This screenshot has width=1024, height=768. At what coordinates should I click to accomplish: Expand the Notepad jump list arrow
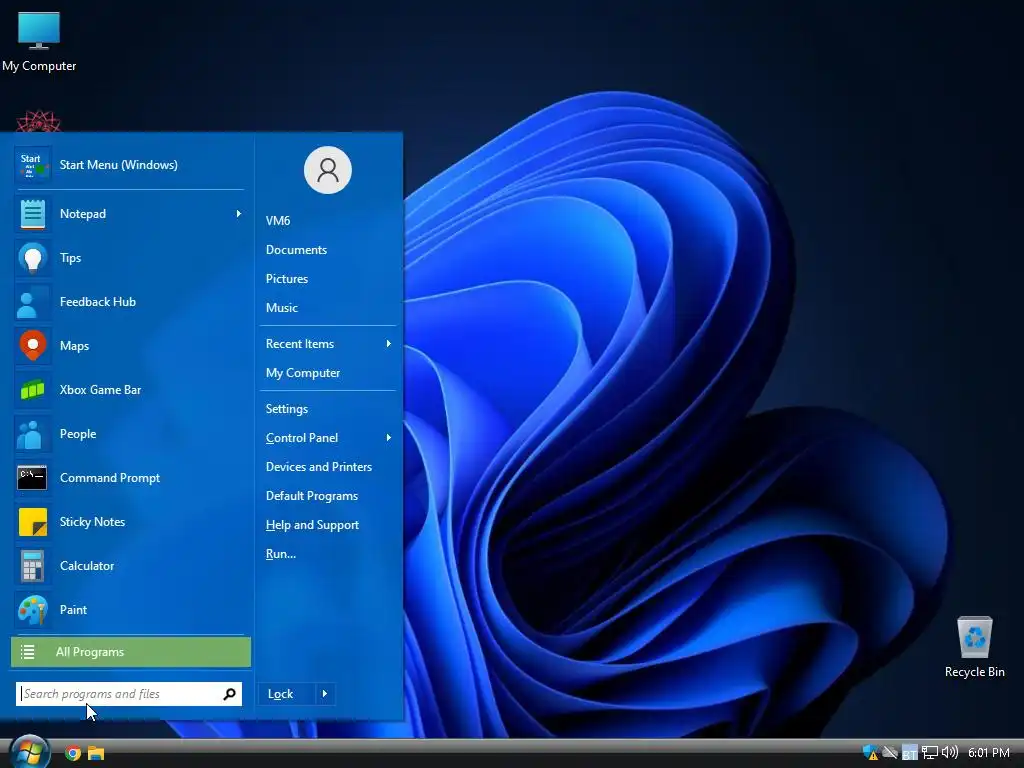238,214
